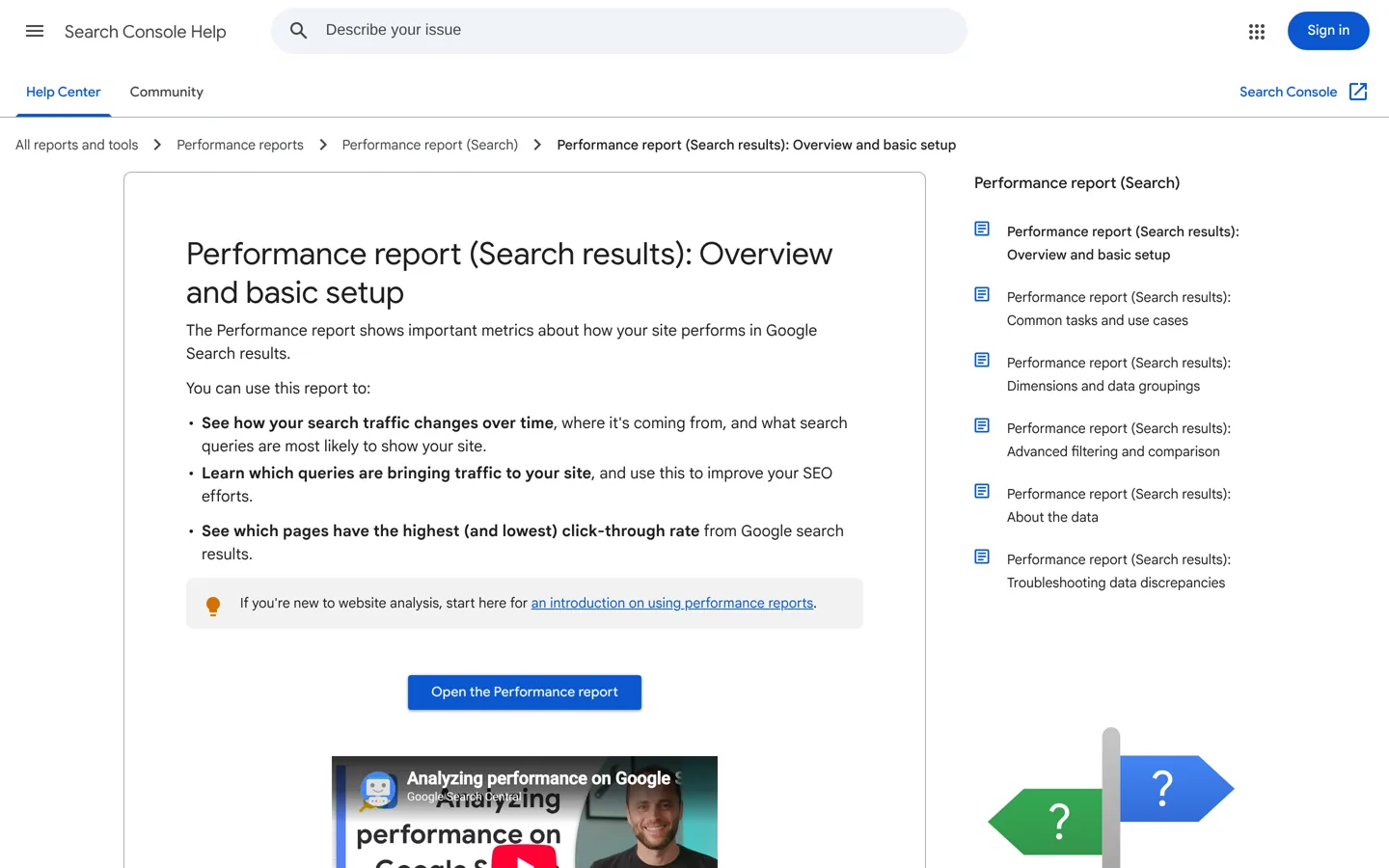
Task: Click the current page breadcrumb, Overview and basic setup
Action: (756, 145)
